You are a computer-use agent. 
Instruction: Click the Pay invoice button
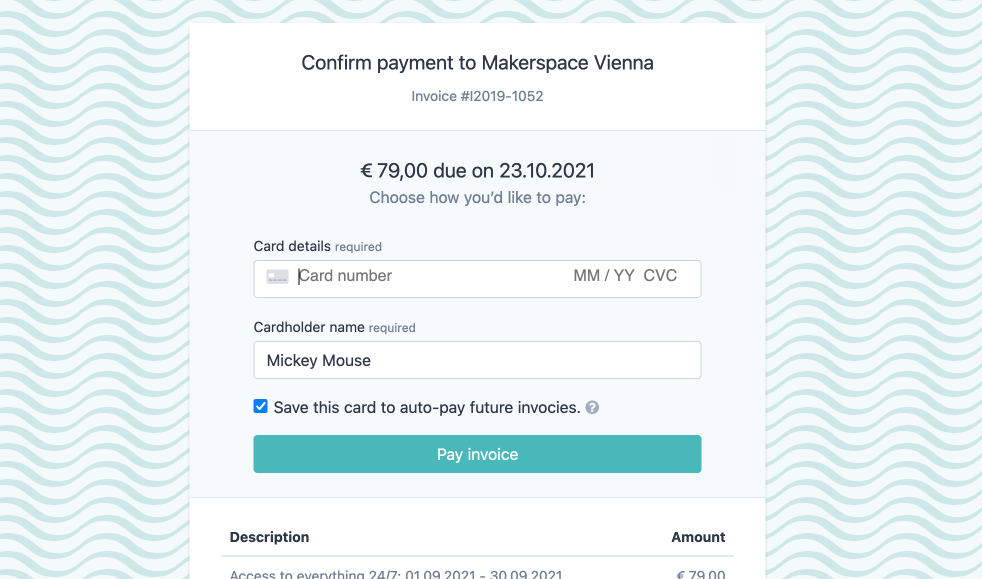(x=477, y=454)
